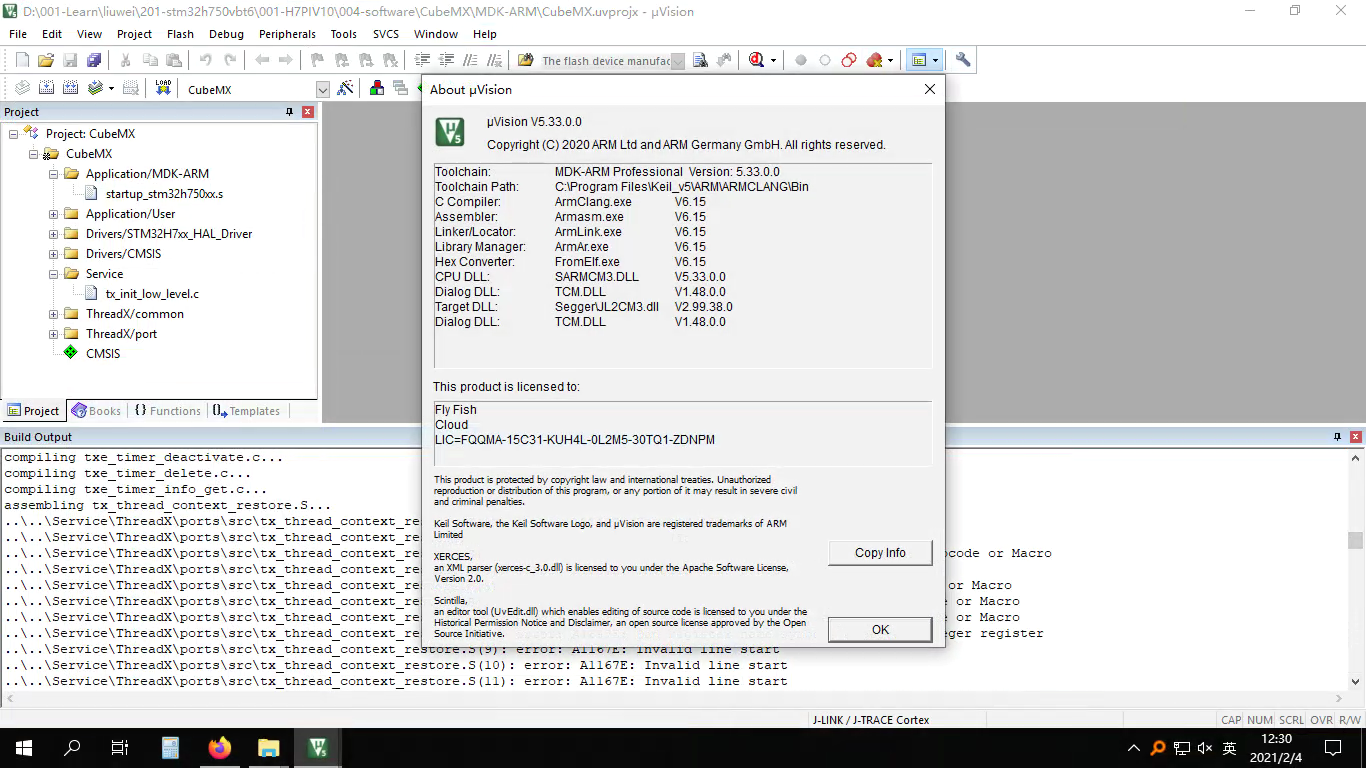1366x768 pixels.
Task: Click the Build Output horizontal scrollbar right arrow
Action: tap(1340, 699)
